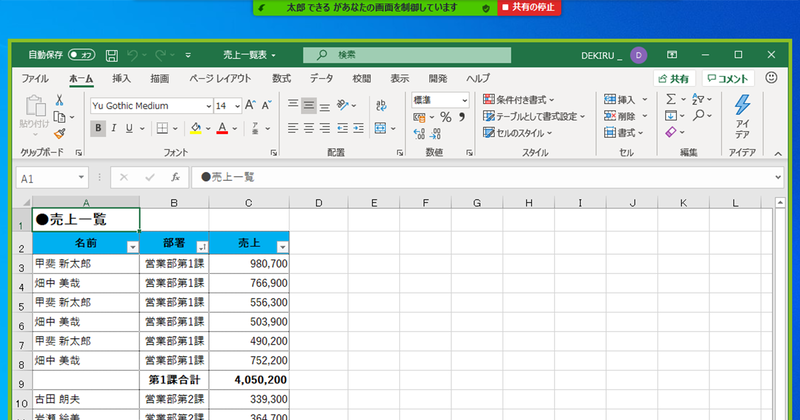Viewport: 800px width, 420px height.
Task: Click the AutoSum sigma icon
Action: [x=671, y=99]
